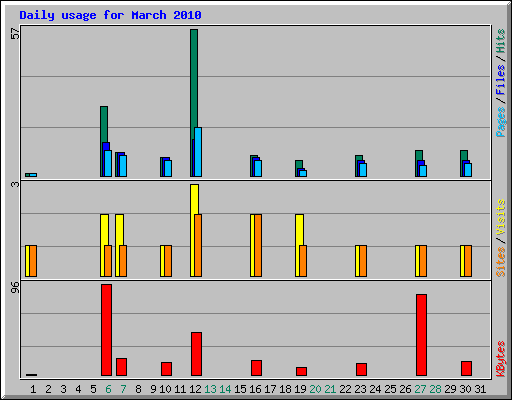Click the 'Hits' legend label
The image size is (512, 400).
point(501,41)
